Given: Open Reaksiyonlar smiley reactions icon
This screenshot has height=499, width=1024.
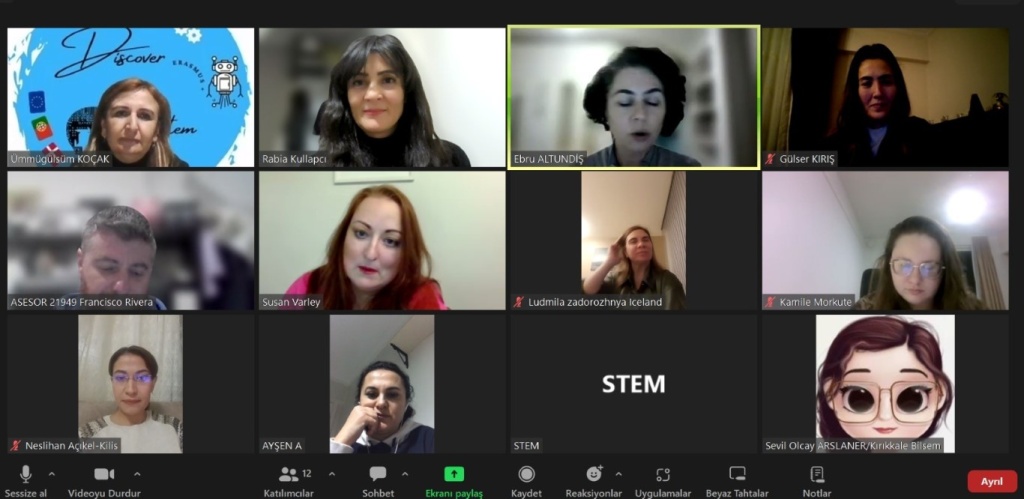Looking at the screenshot, I should click(594, 474).
